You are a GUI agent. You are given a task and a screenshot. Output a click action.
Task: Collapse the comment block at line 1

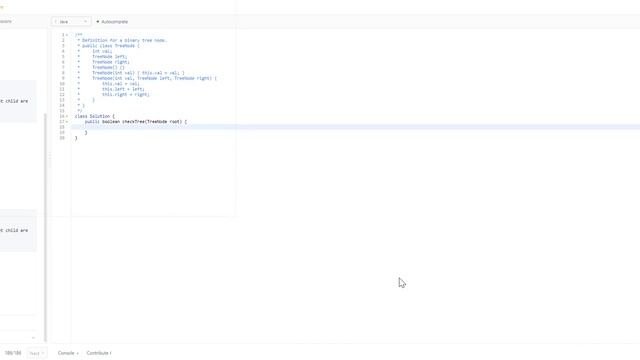[x=67, y=35]
